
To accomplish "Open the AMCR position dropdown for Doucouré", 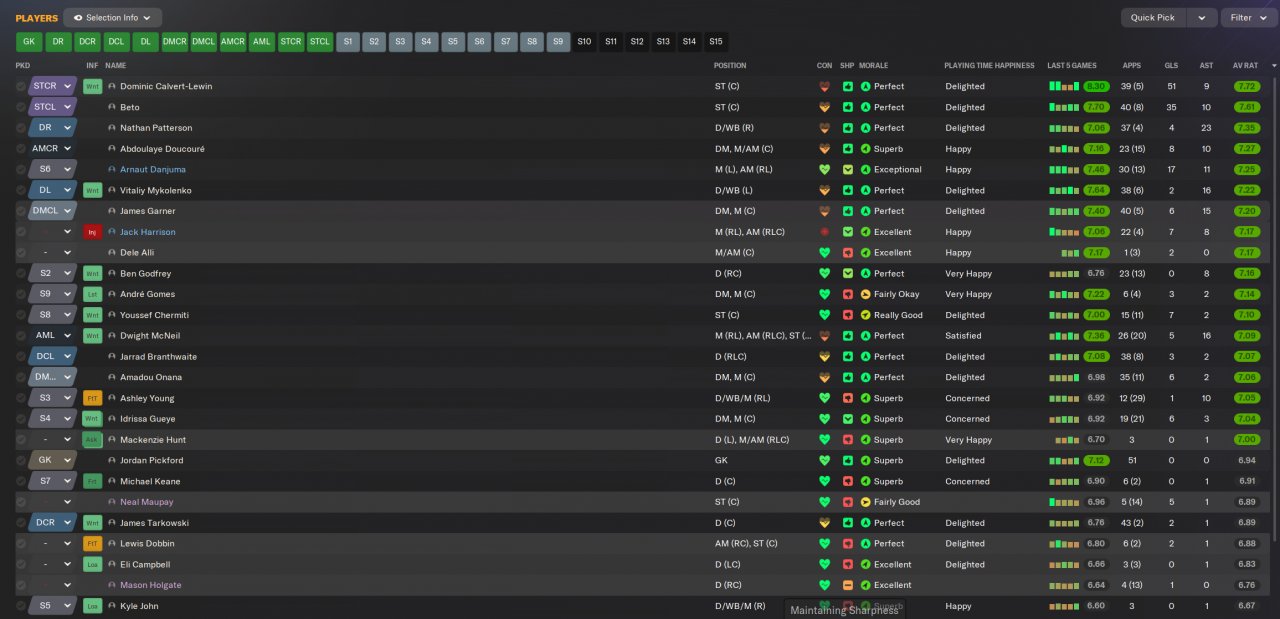I will [53, 149].
